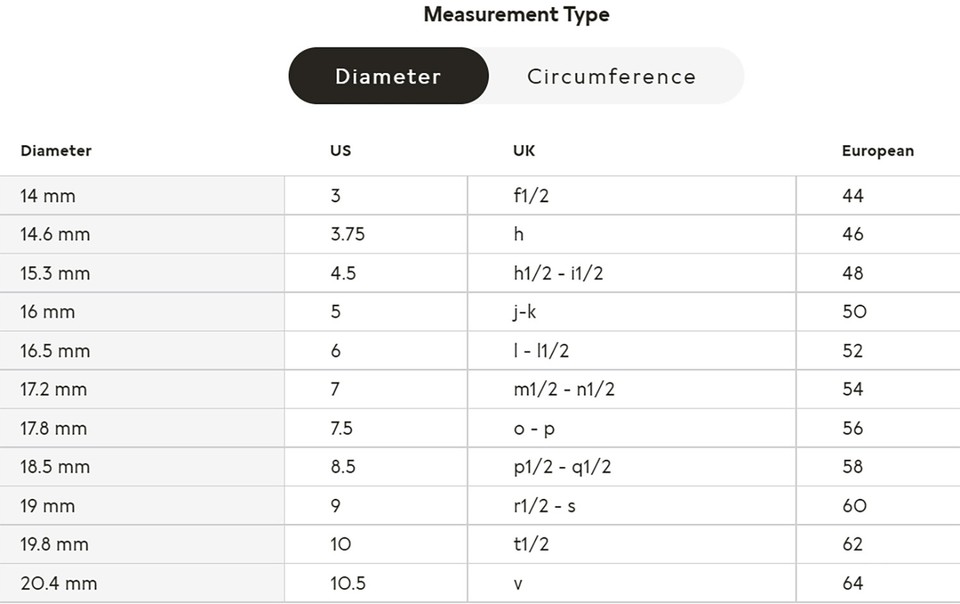Select UK size h1/2 - i1/2 cell
Screen dimensions: 960x604
558,273
